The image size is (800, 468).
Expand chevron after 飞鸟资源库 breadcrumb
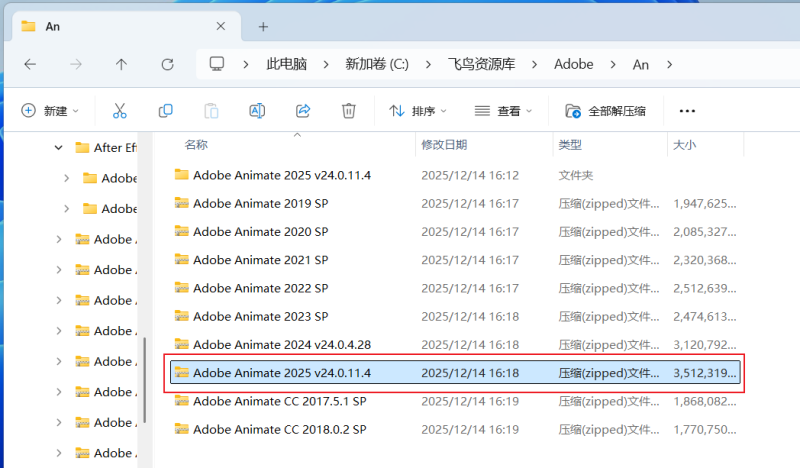click(534, 65)
